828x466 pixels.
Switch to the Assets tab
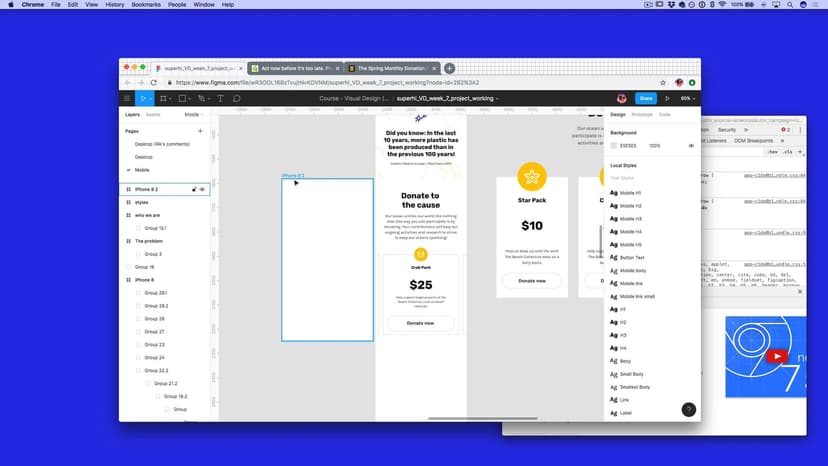tap(154, 115)
